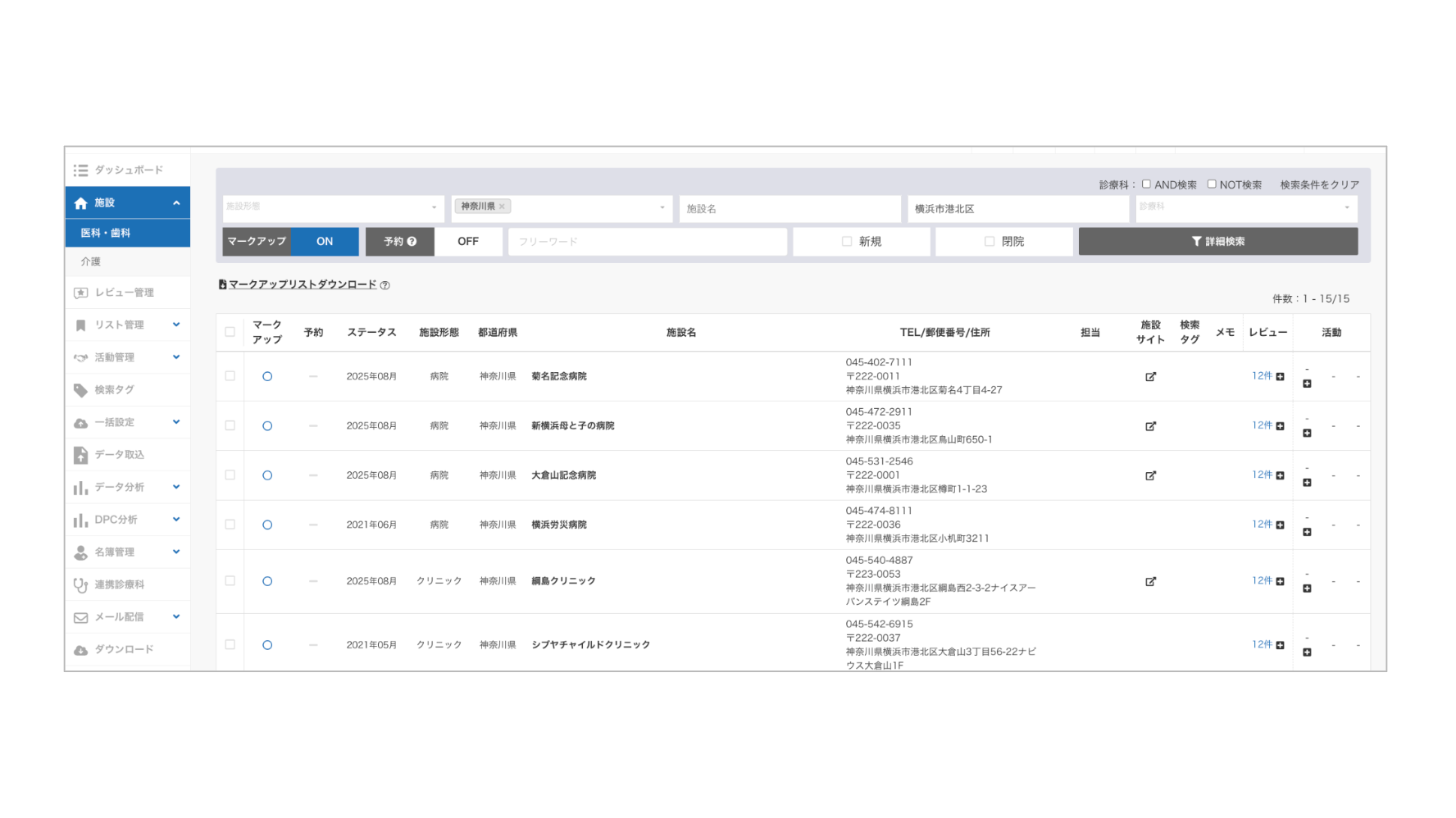
Task: Open facility site link for 菊名記念病院
Action: point(1151,377)
